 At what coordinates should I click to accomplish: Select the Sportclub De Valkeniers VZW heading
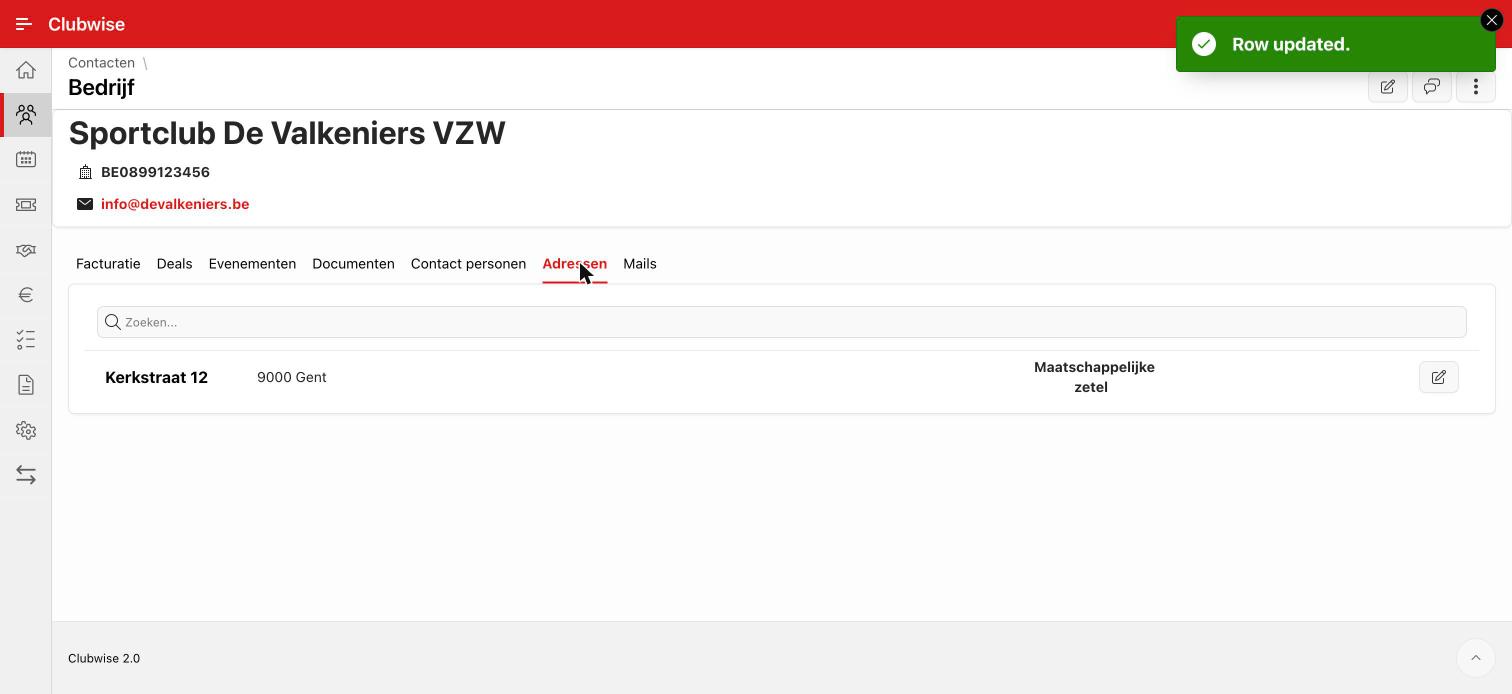[x=287, y=133]
